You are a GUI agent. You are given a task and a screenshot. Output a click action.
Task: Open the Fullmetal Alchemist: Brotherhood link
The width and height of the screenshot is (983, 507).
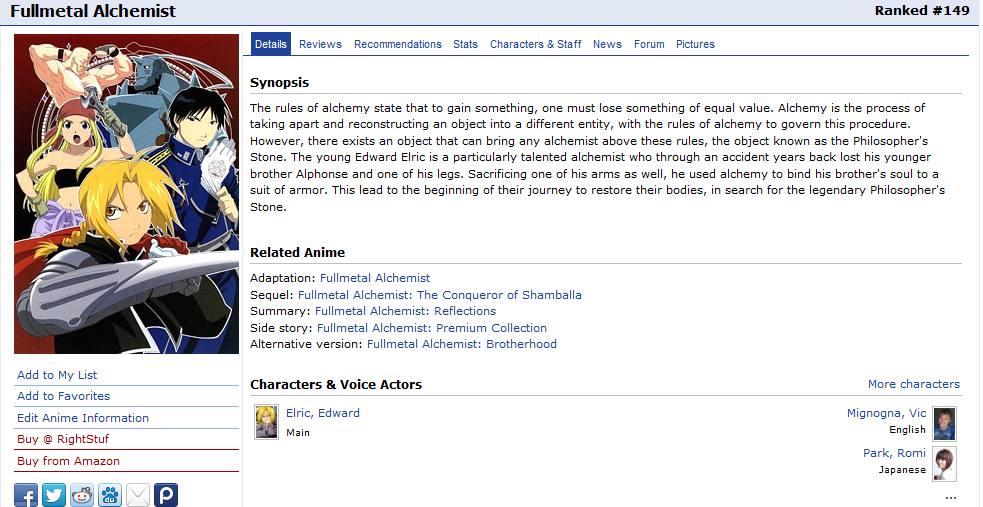[461, 344]
